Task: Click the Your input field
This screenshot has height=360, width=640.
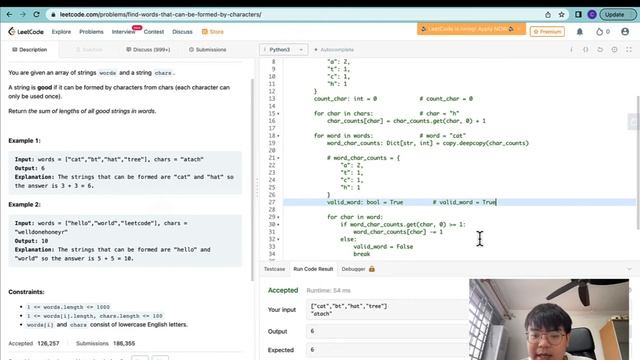Action: 387,310
